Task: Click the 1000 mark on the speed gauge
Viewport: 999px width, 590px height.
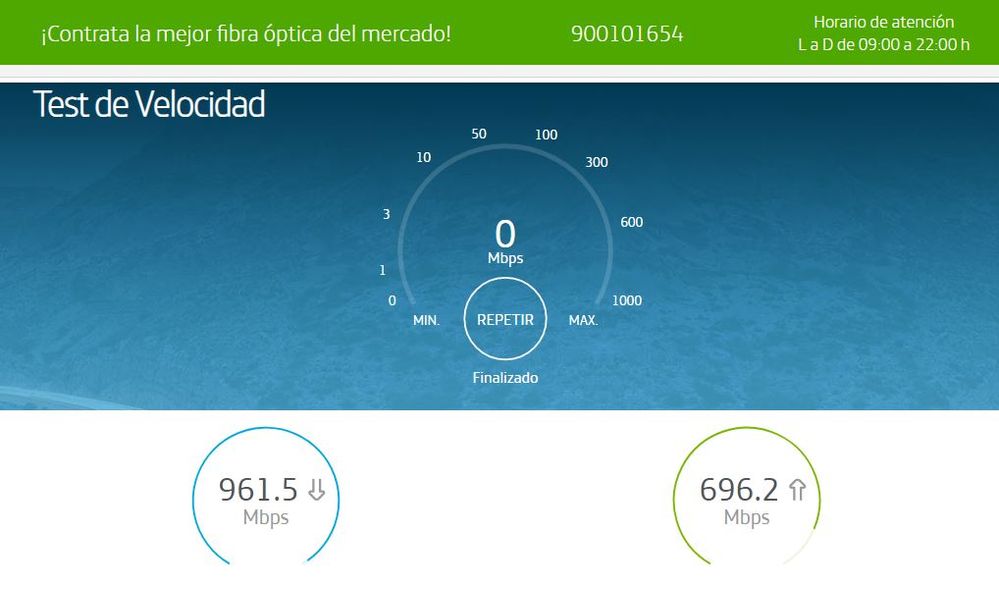Action: click(x=627, y=301)
